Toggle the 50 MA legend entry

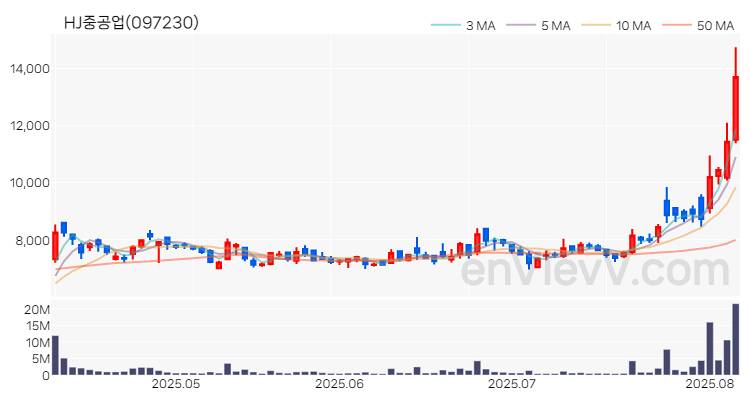698,25
